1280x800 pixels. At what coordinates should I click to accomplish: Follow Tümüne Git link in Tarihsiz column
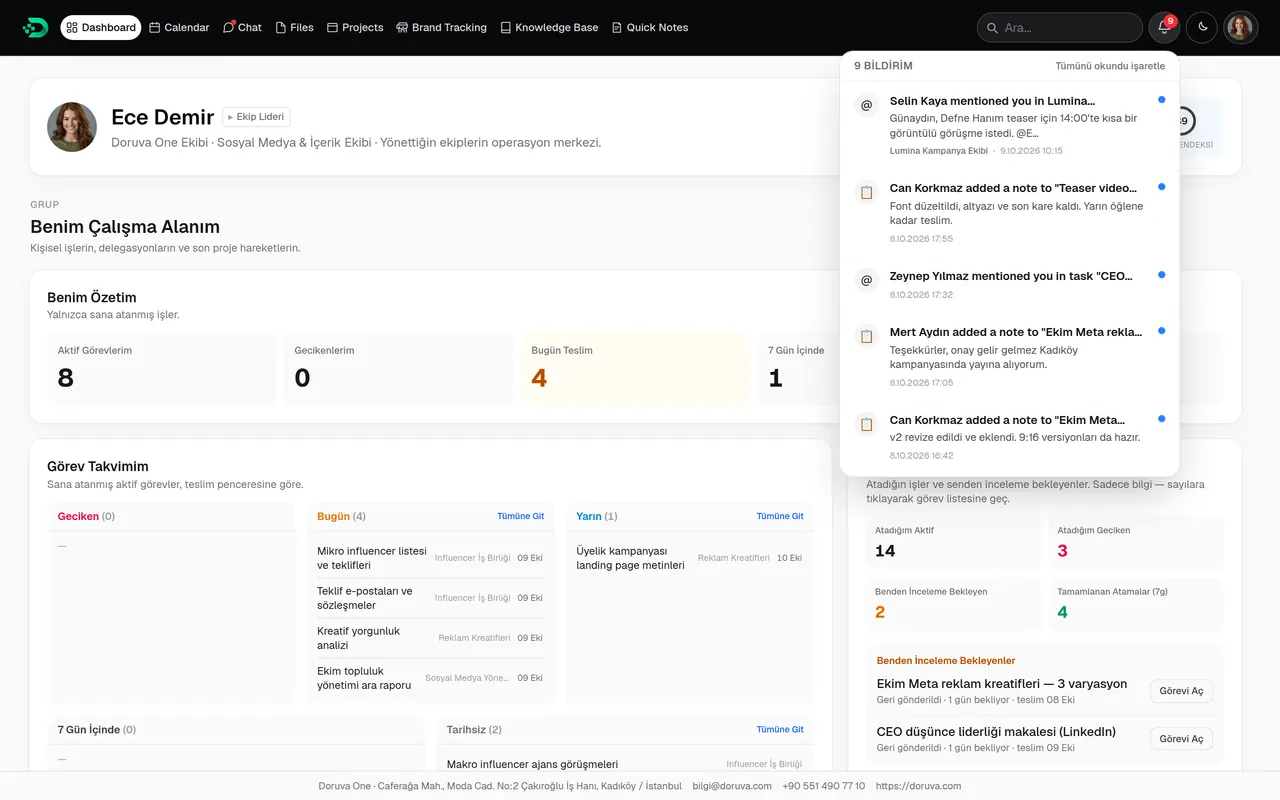pyautogui.click(x=780, y=730)
